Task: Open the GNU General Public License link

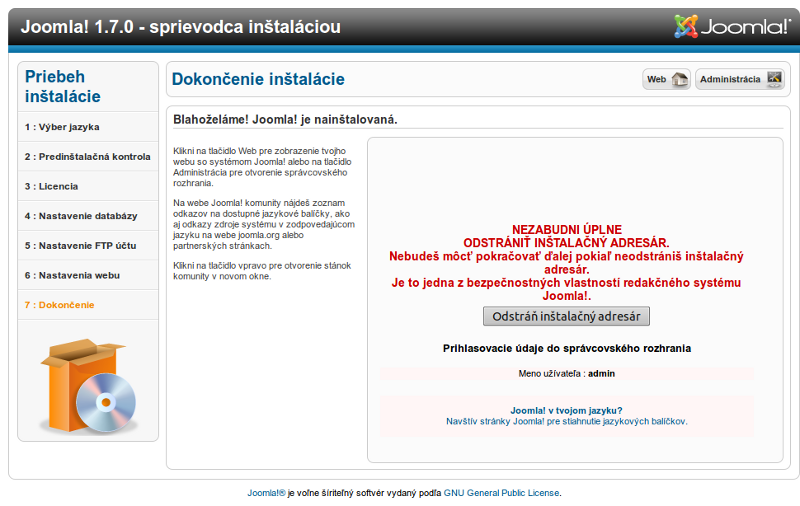Action: pyautogui.click(x=502, y=493)
